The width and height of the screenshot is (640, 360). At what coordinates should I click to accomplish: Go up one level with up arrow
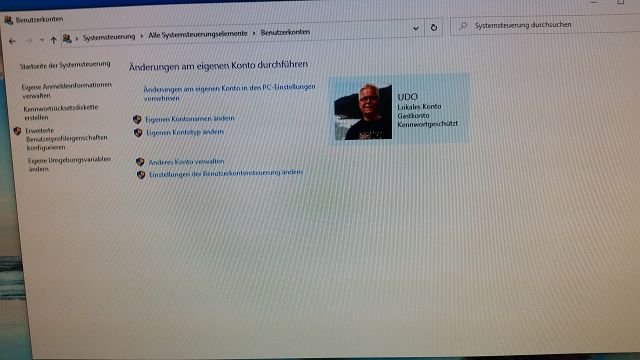[53, 40]
